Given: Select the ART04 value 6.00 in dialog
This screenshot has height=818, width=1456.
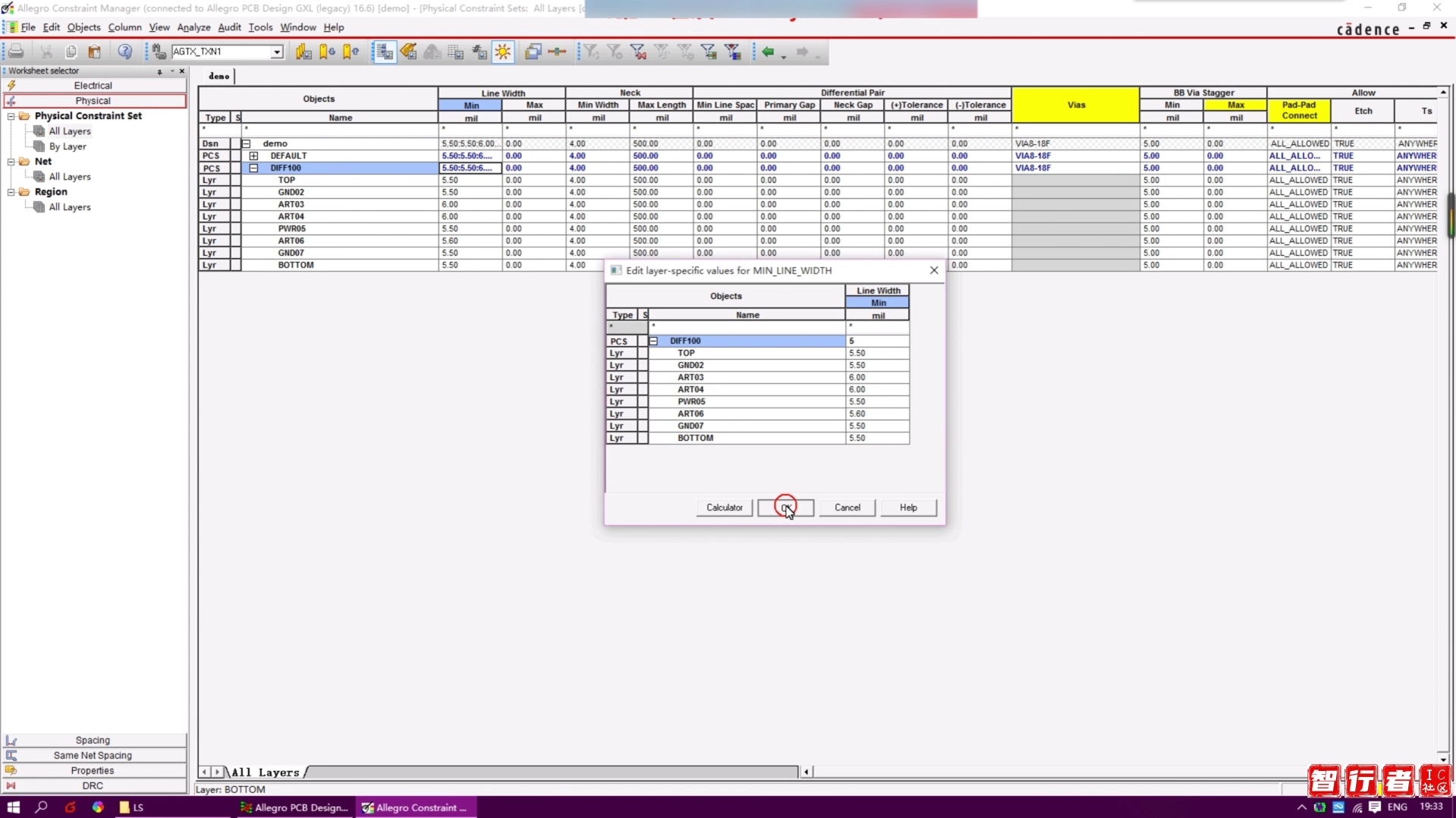Looking at the screenshot, I should point(877,390).
